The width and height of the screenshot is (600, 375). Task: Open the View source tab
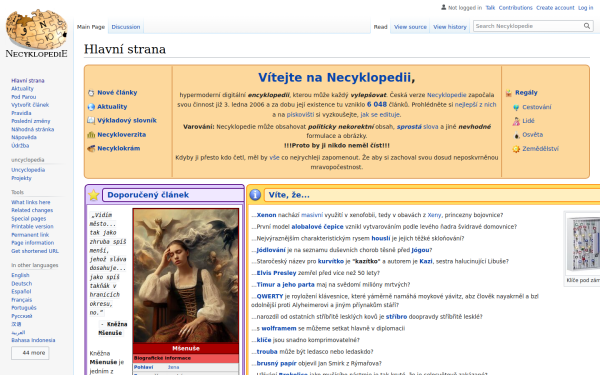pos(410,27)
